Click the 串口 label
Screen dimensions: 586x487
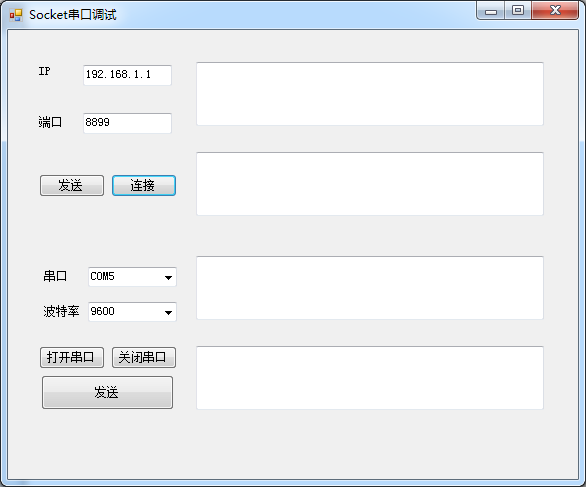(x=55, y=276)
